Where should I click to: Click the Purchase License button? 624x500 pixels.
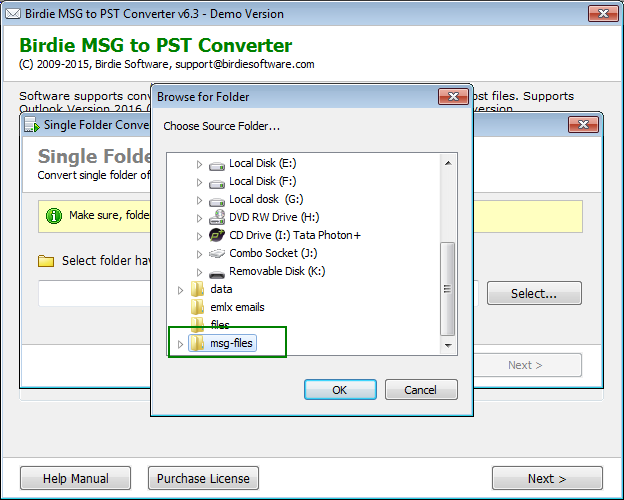[x=203, y=478]
